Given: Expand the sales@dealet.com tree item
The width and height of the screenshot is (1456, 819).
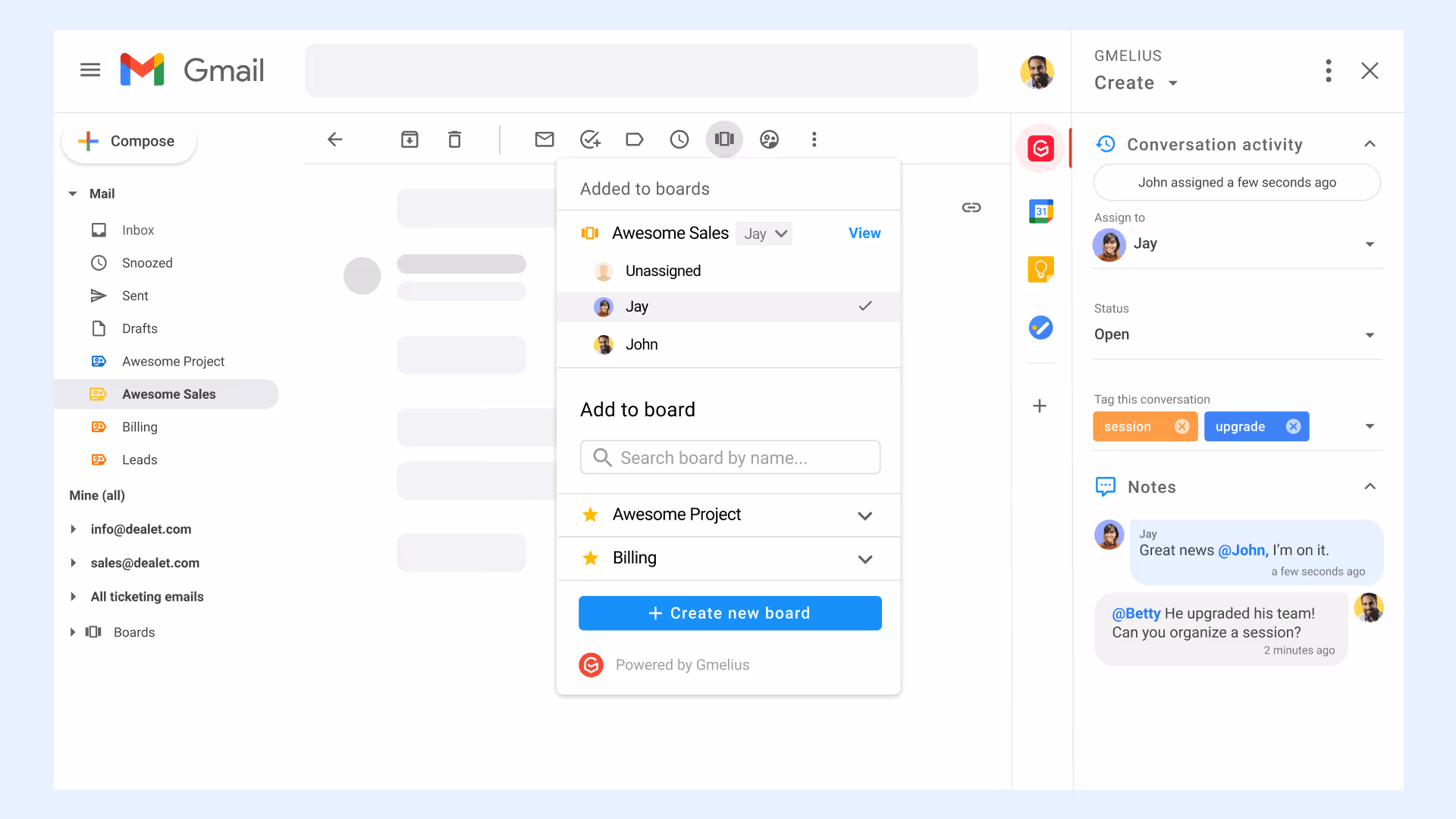Looking at the screenshot, I should (74, 563).
